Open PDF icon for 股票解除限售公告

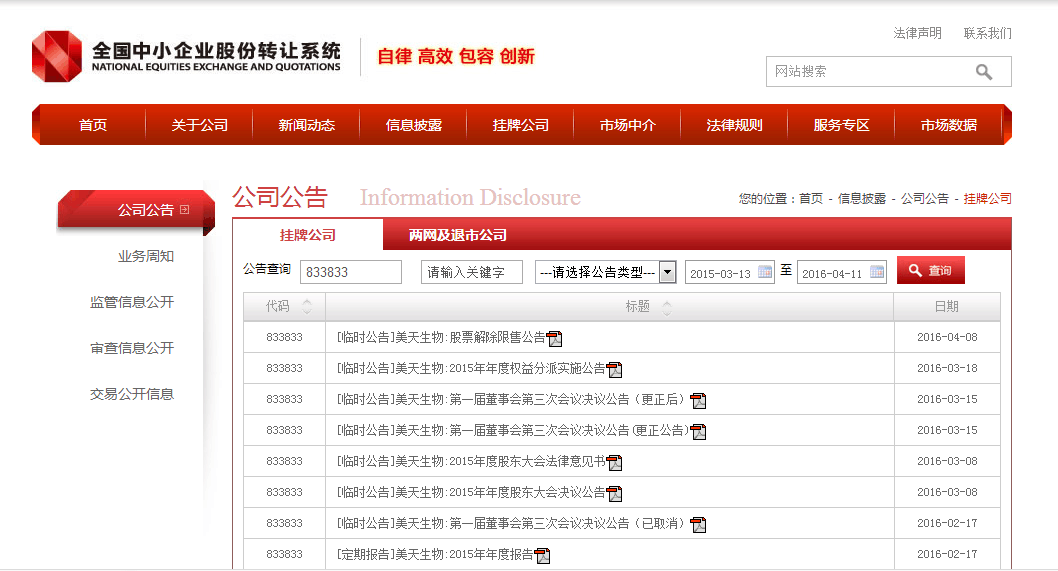[x=554, y=339]
